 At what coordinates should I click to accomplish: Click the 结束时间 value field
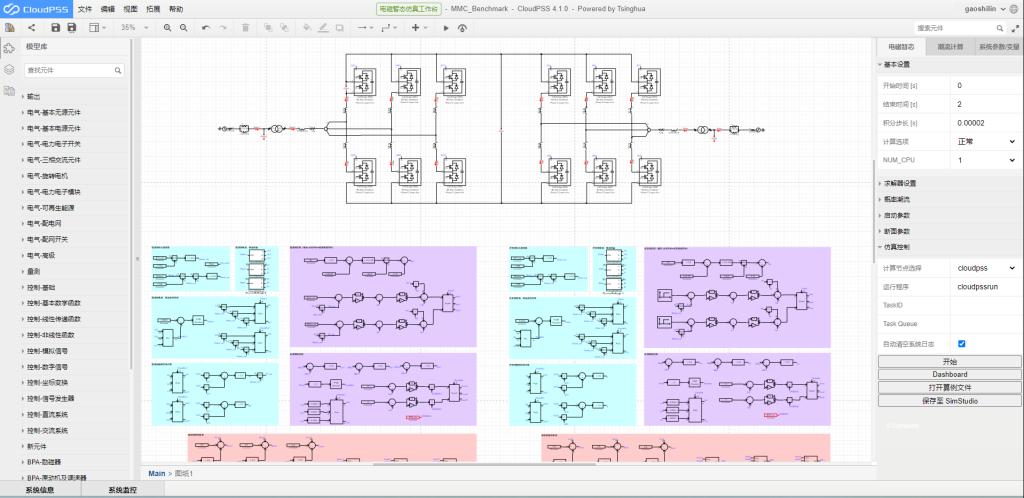985,104
